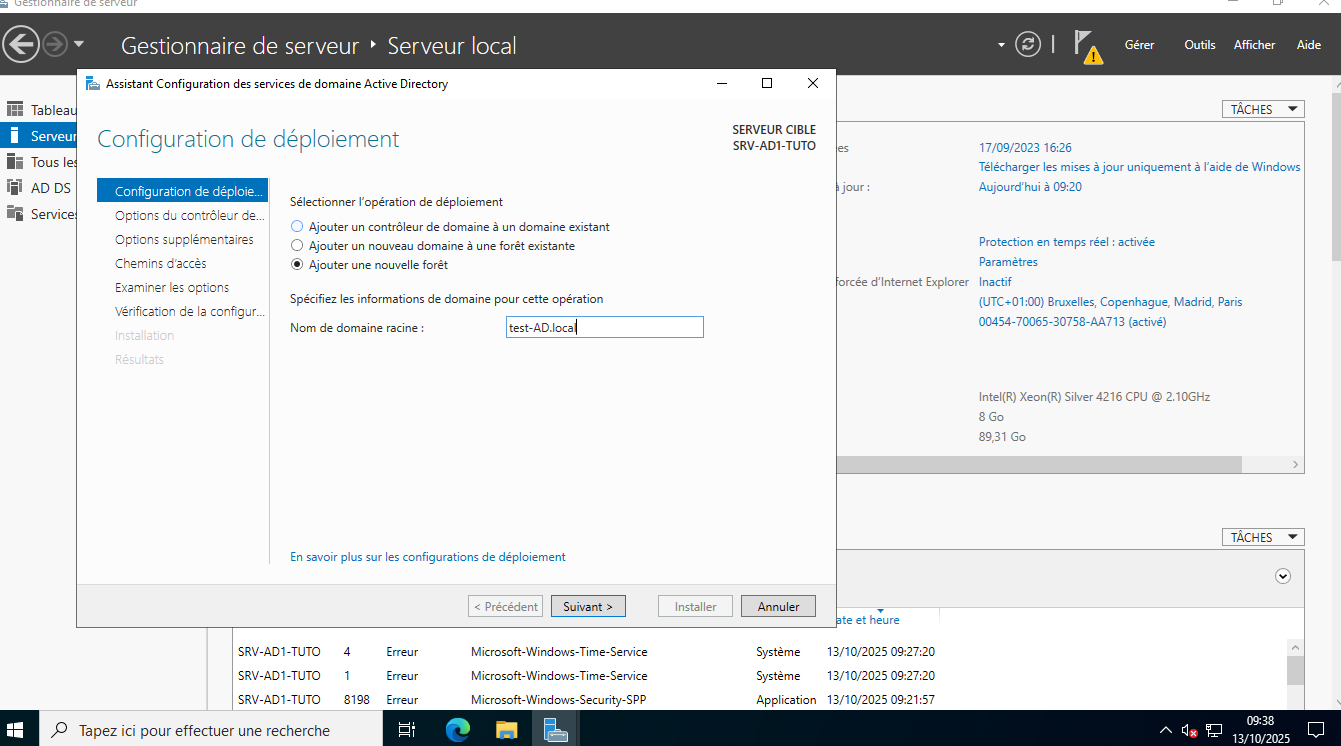Open 'En savoir plus sur les configurations' link
The width and height of the screenshot is (1341, 746).
click(427, 557)
